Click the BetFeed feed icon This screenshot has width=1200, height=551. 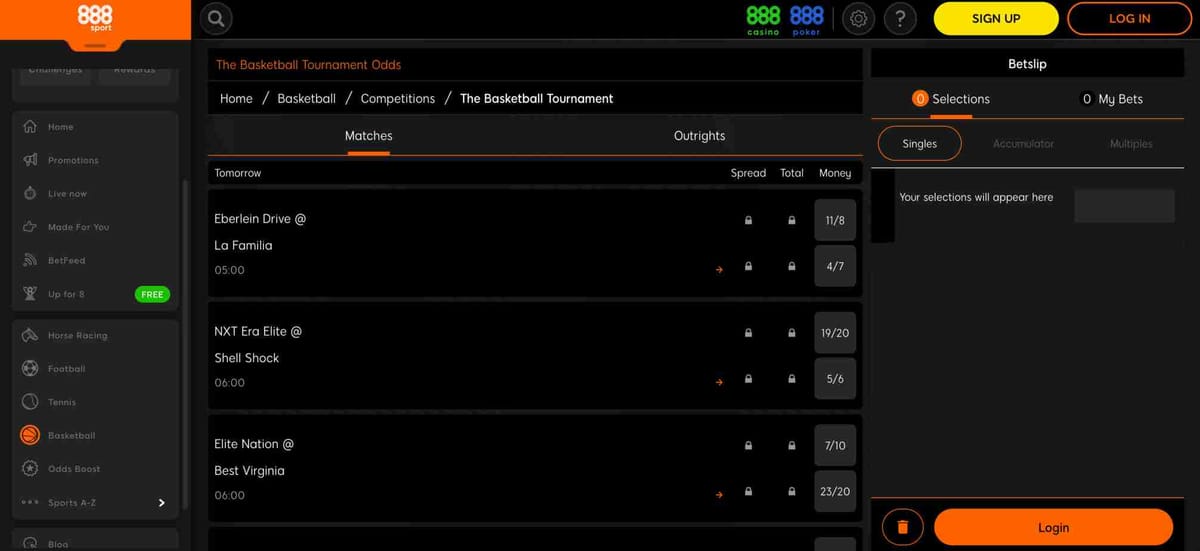(x=30, y=260)
